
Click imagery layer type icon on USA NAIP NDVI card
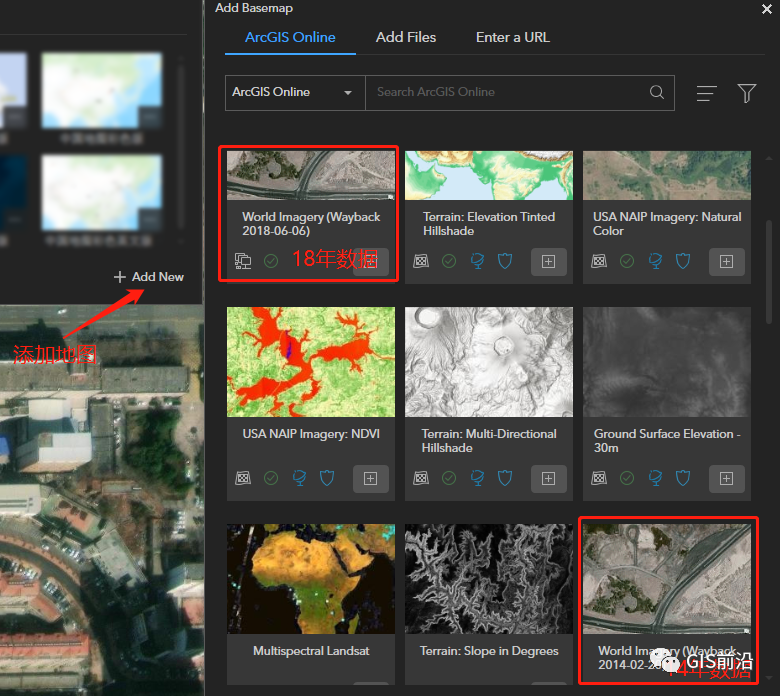click(x=243, y=478)
